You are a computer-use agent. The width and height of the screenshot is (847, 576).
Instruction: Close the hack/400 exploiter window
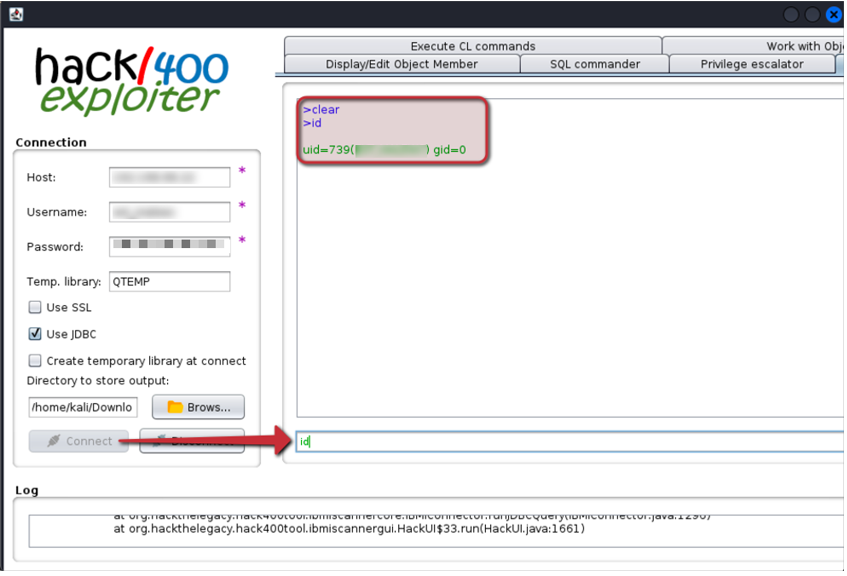click(833, 15)
